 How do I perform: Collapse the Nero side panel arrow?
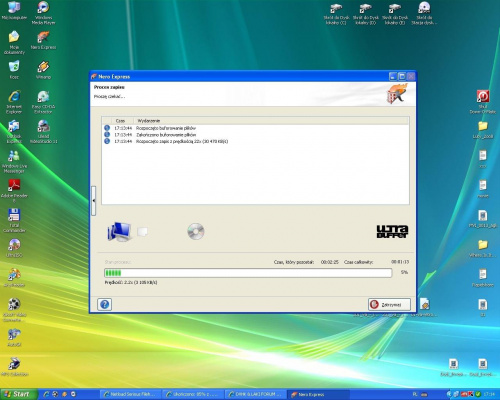coord(94,201)
